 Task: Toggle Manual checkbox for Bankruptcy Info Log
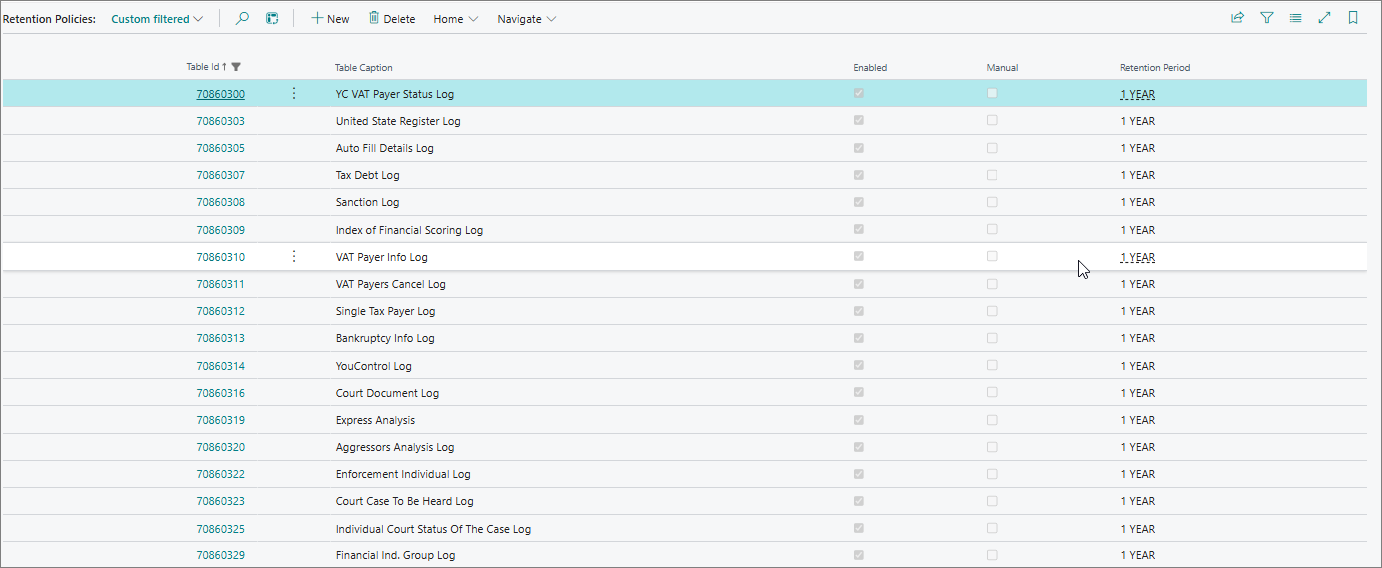pyautogui.click(x=992, y=337)
